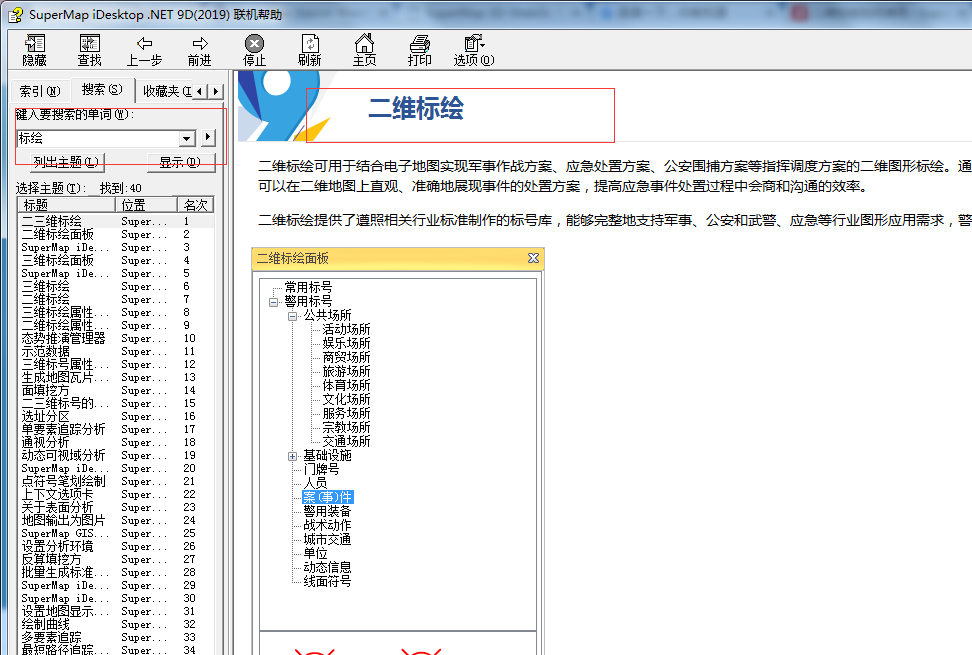
Task: Select 门牌号 in the symbol tree
Action: (321, 470)
